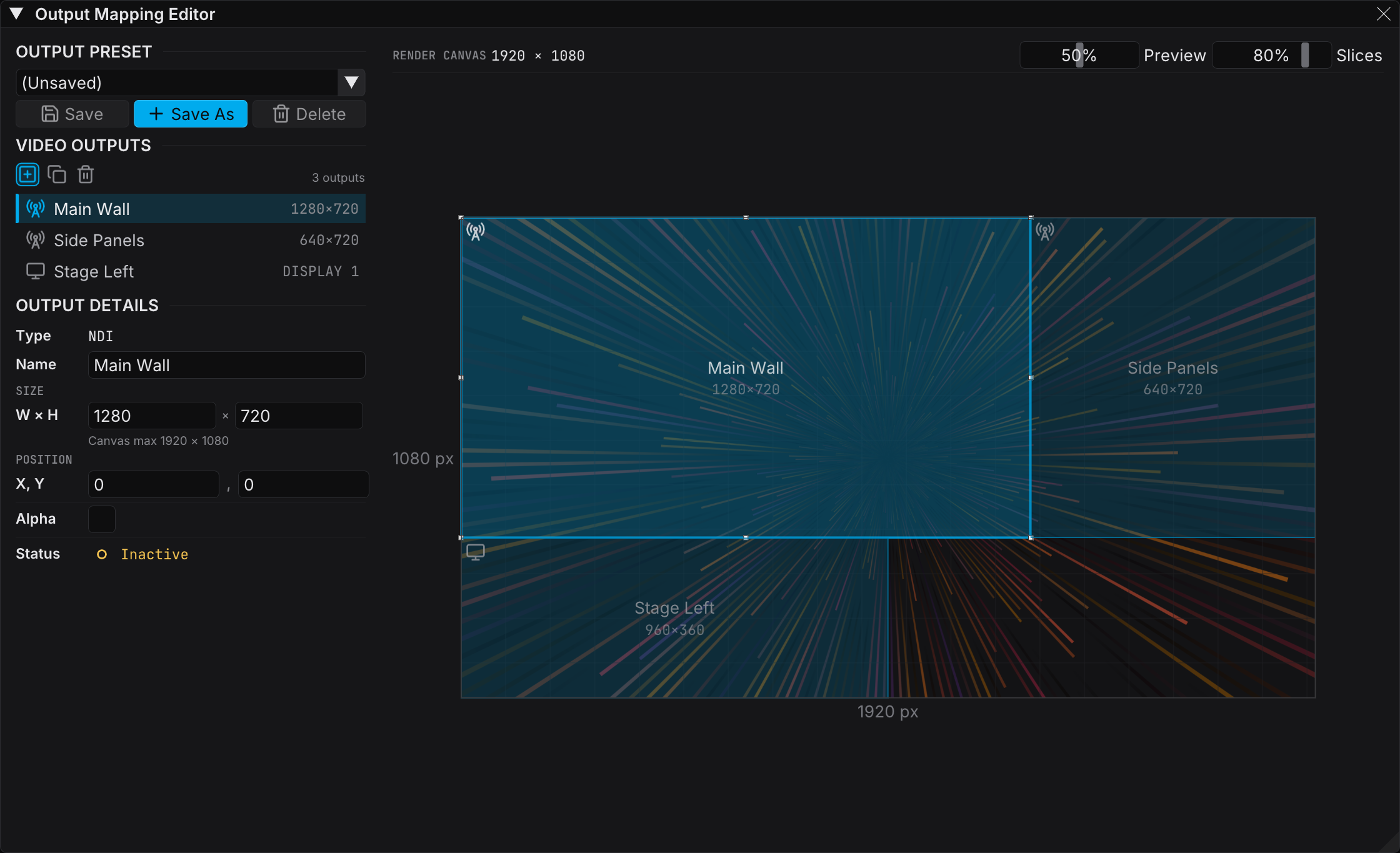The height and width of the screenshot is (853, 1400).
Task: Click the NDI icon in Side Panels canvas region
Action: click(x=1045, y=232)
